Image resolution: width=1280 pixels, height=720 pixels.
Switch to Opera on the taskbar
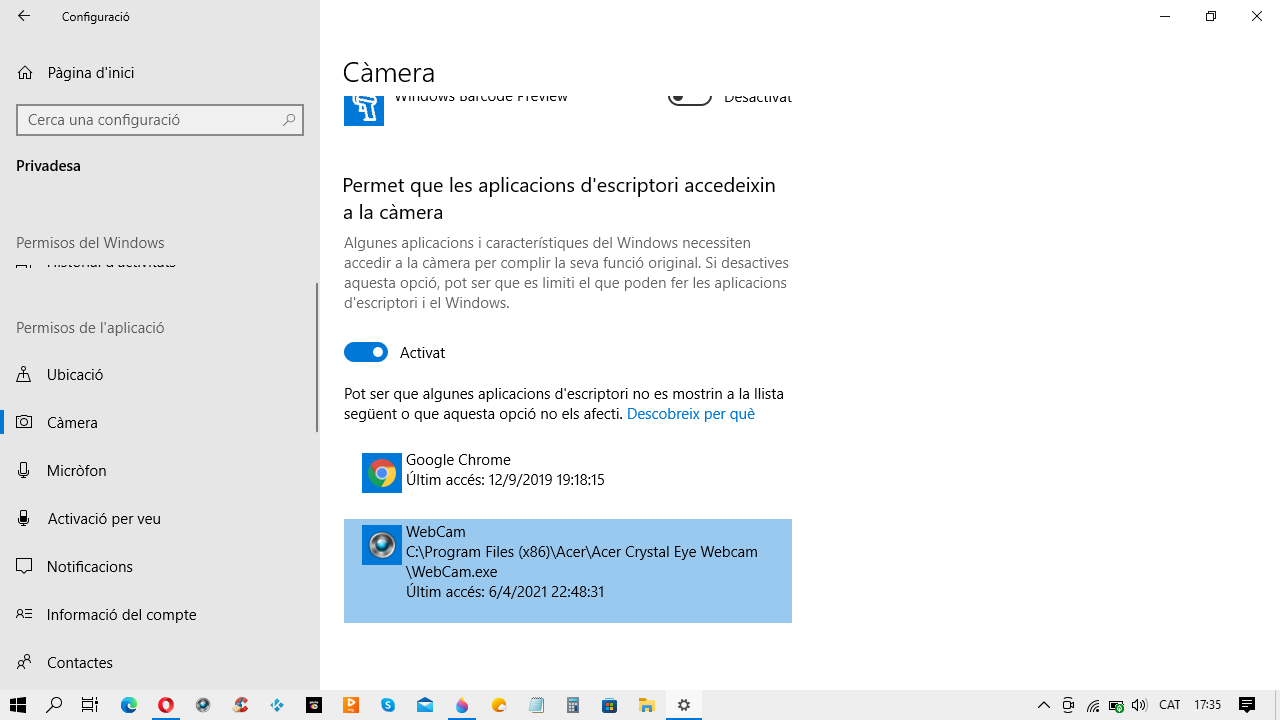point(166,705)
